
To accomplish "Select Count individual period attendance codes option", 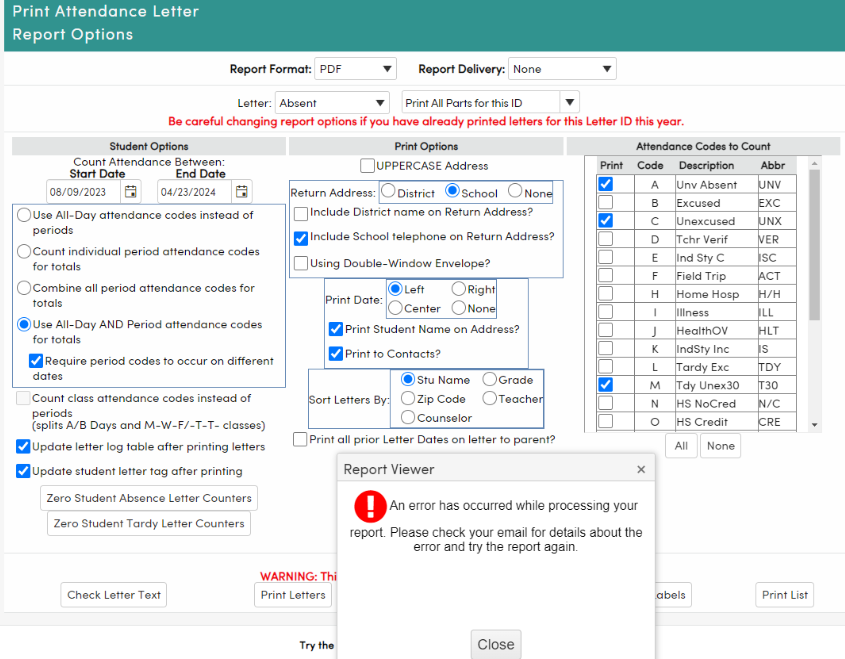I will [x=24, y=252].
